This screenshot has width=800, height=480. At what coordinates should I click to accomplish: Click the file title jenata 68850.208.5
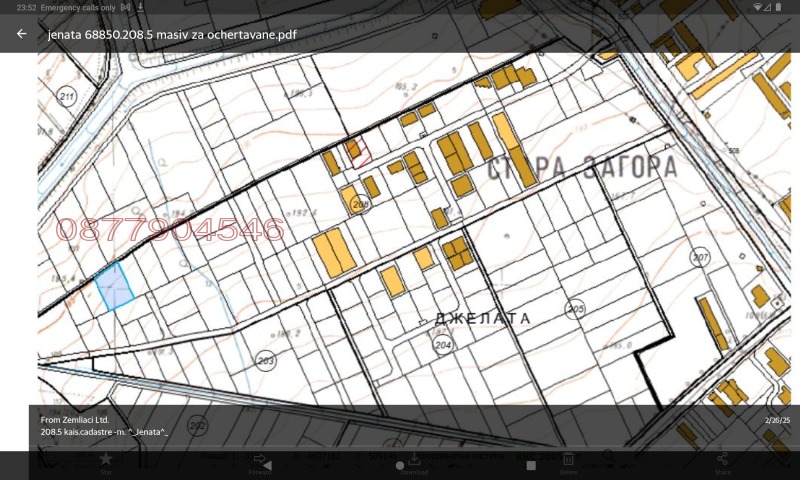tap(172, 34)
